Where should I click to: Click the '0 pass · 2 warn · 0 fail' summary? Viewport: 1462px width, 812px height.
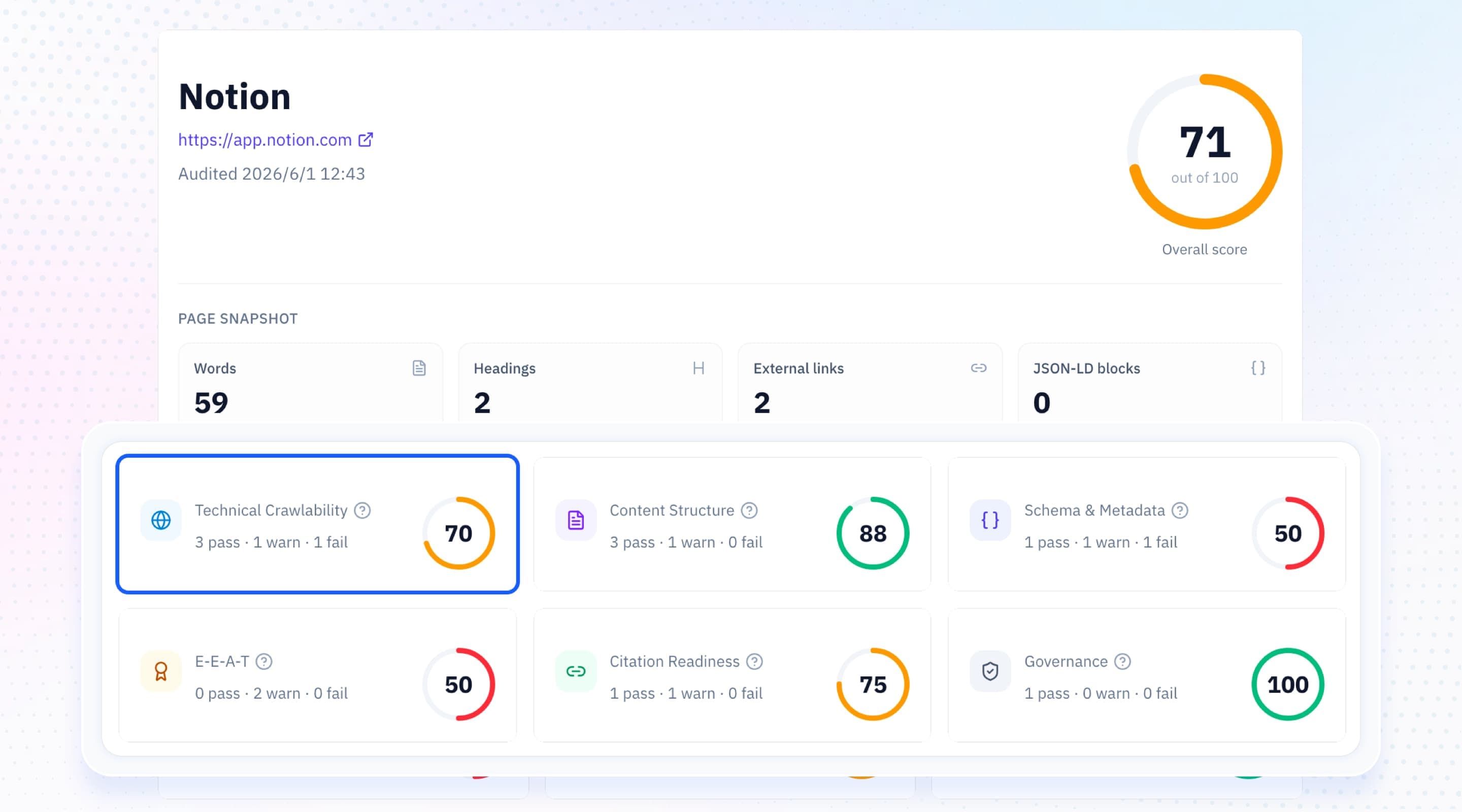[x=271, y=693]
